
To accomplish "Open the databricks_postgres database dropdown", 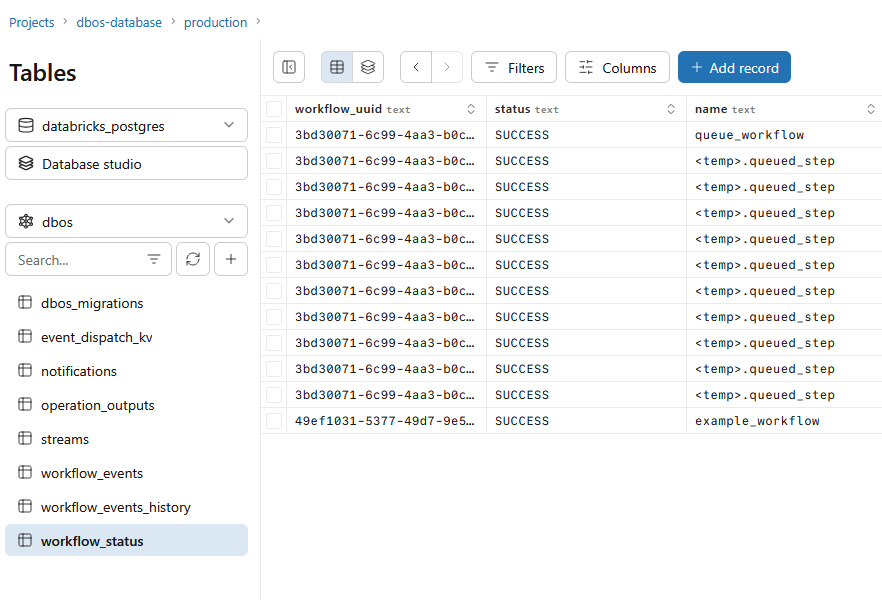I will [231, 125].
